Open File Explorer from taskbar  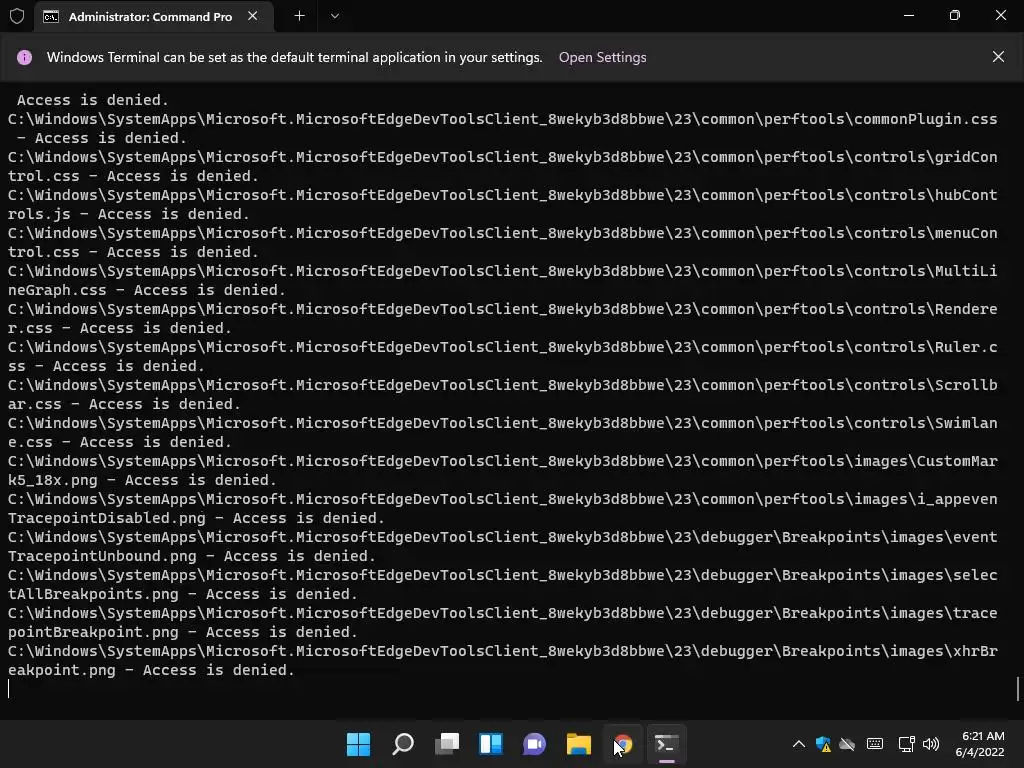click(x=579, y=744)
